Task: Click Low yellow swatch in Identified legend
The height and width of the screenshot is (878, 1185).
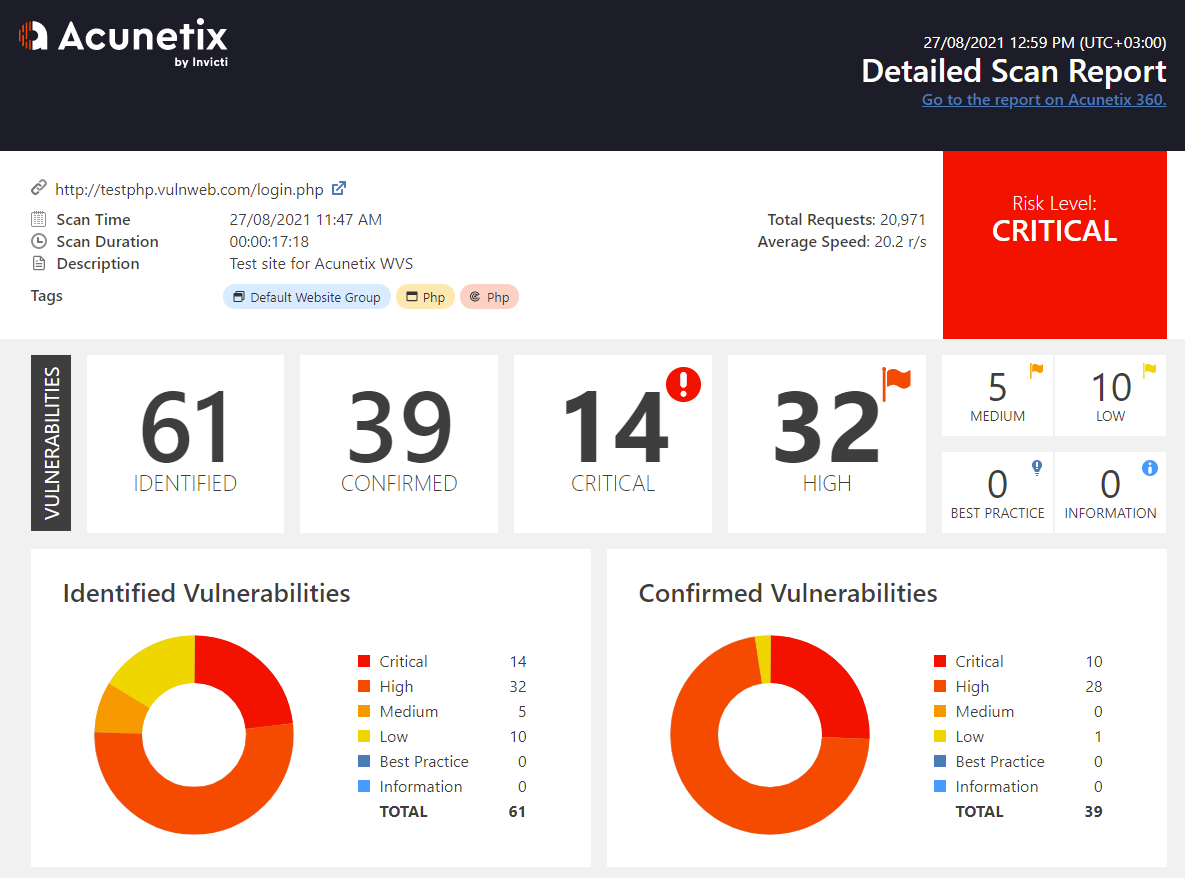Action: (364, 736)
